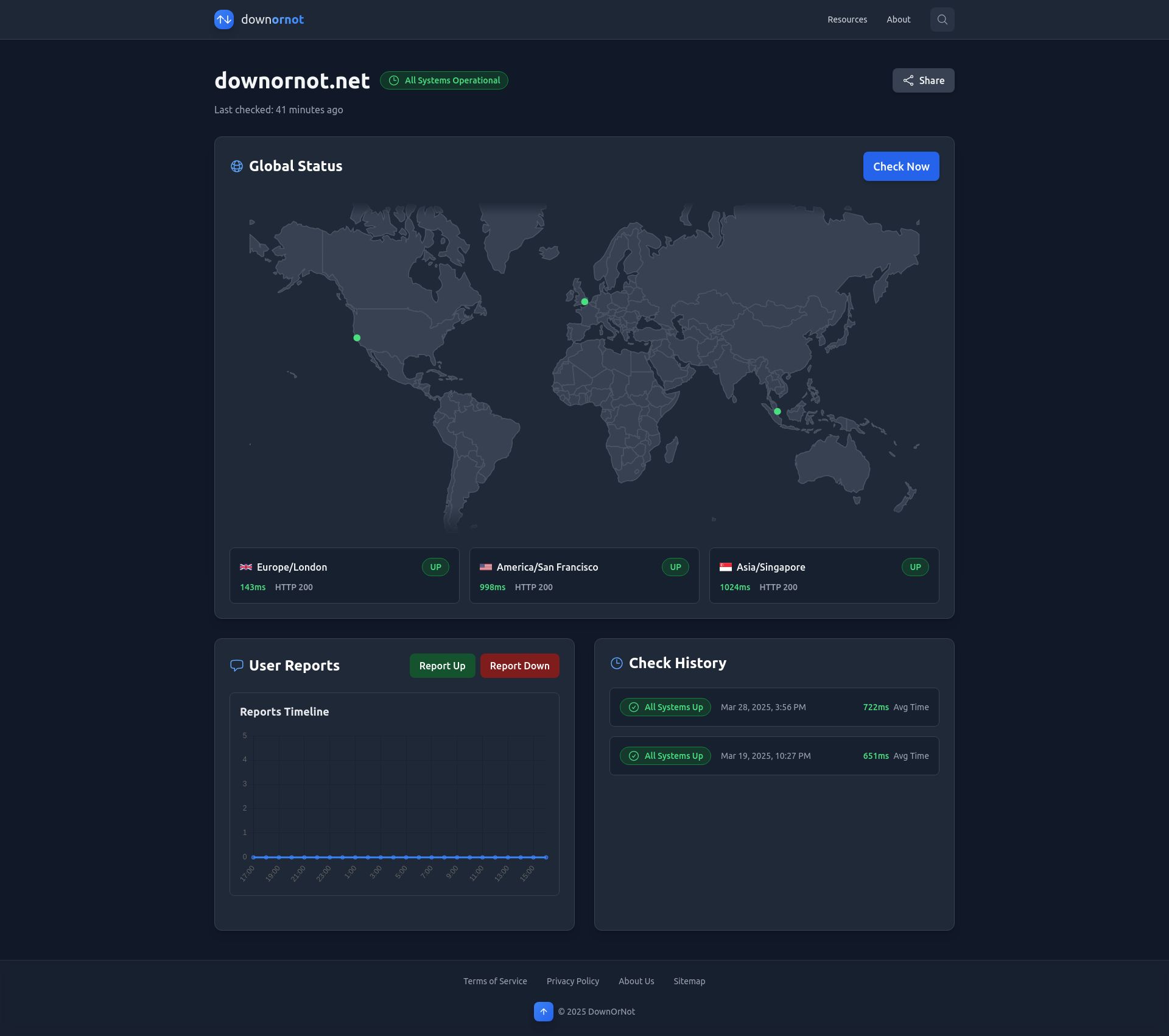The height and width of the screenshot is (1036, 1169).
Task: Open the Terms of Service link
Action: pos(495,981)
